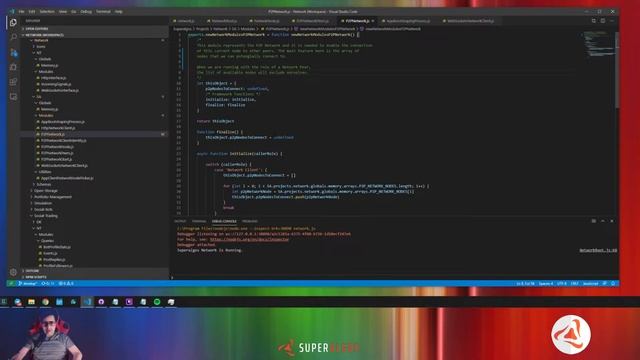Switch to Visual Studio Code in the taskbar

[x=87, y=302]
